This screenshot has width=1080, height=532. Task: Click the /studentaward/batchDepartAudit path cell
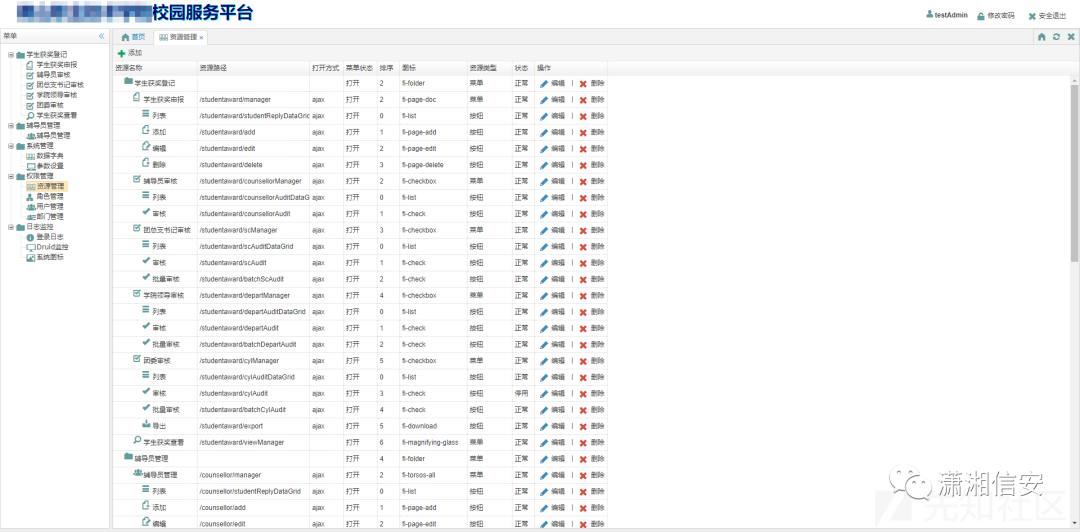tap(253, 345)
